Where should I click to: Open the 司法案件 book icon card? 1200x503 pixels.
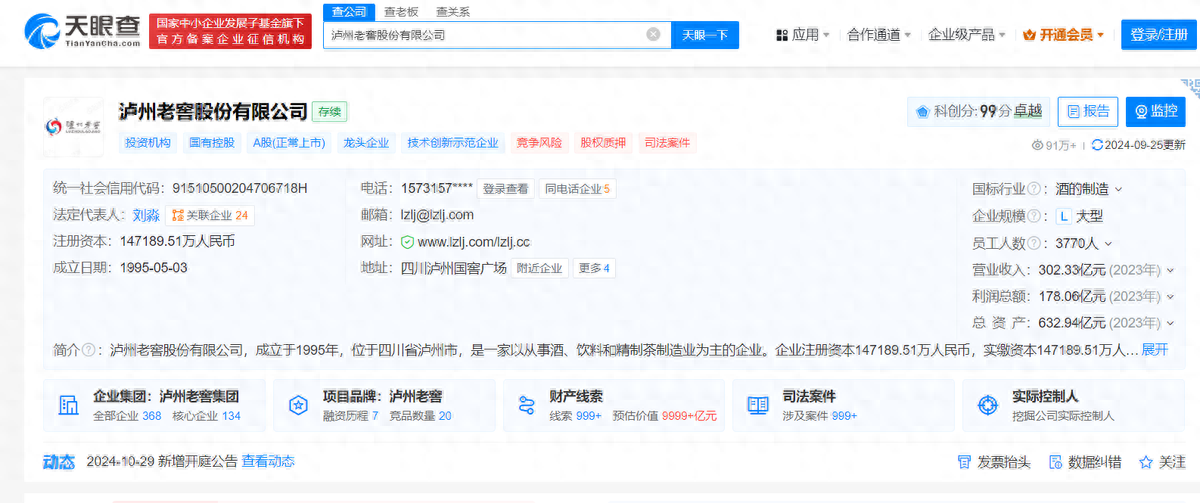pos(757,405)
